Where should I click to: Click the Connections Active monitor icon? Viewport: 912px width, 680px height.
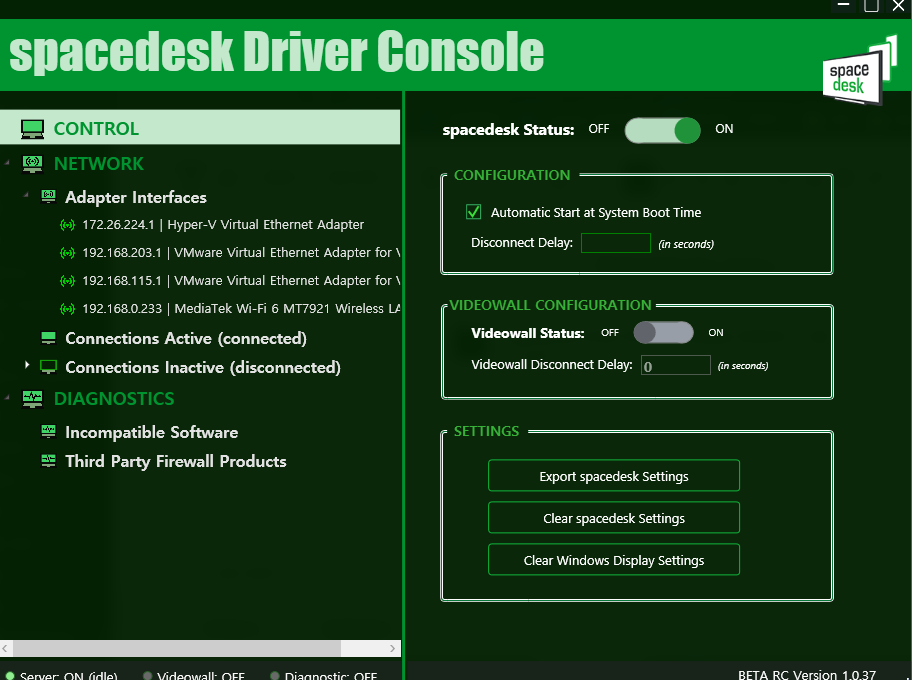(49, 338)
